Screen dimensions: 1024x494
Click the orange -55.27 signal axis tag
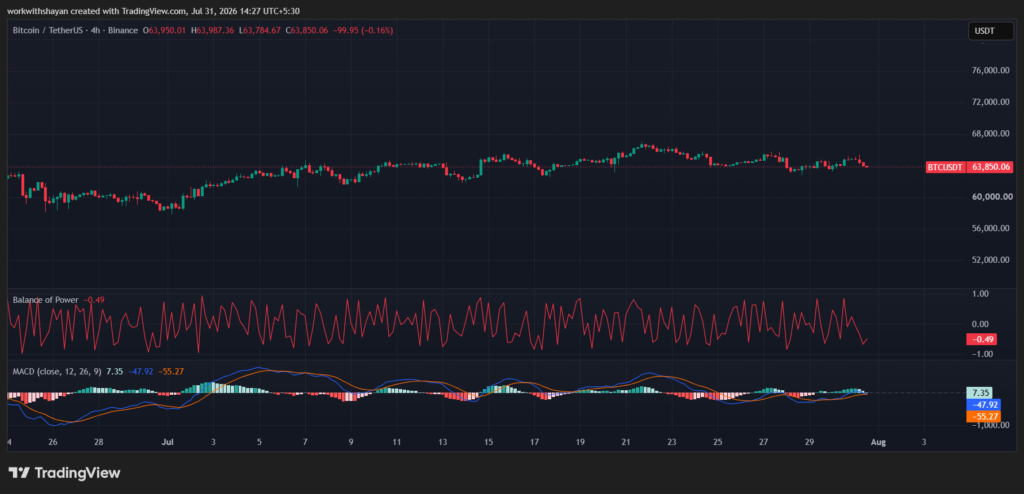(x=982, y=416)
